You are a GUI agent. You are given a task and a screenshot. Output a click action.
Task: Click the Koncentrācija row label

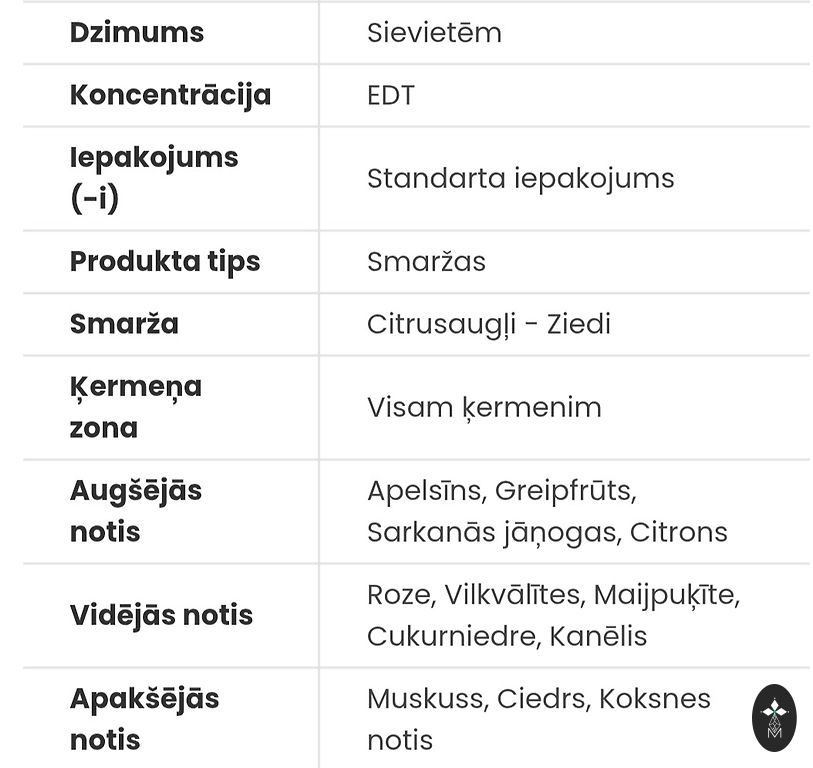(170, 95)
